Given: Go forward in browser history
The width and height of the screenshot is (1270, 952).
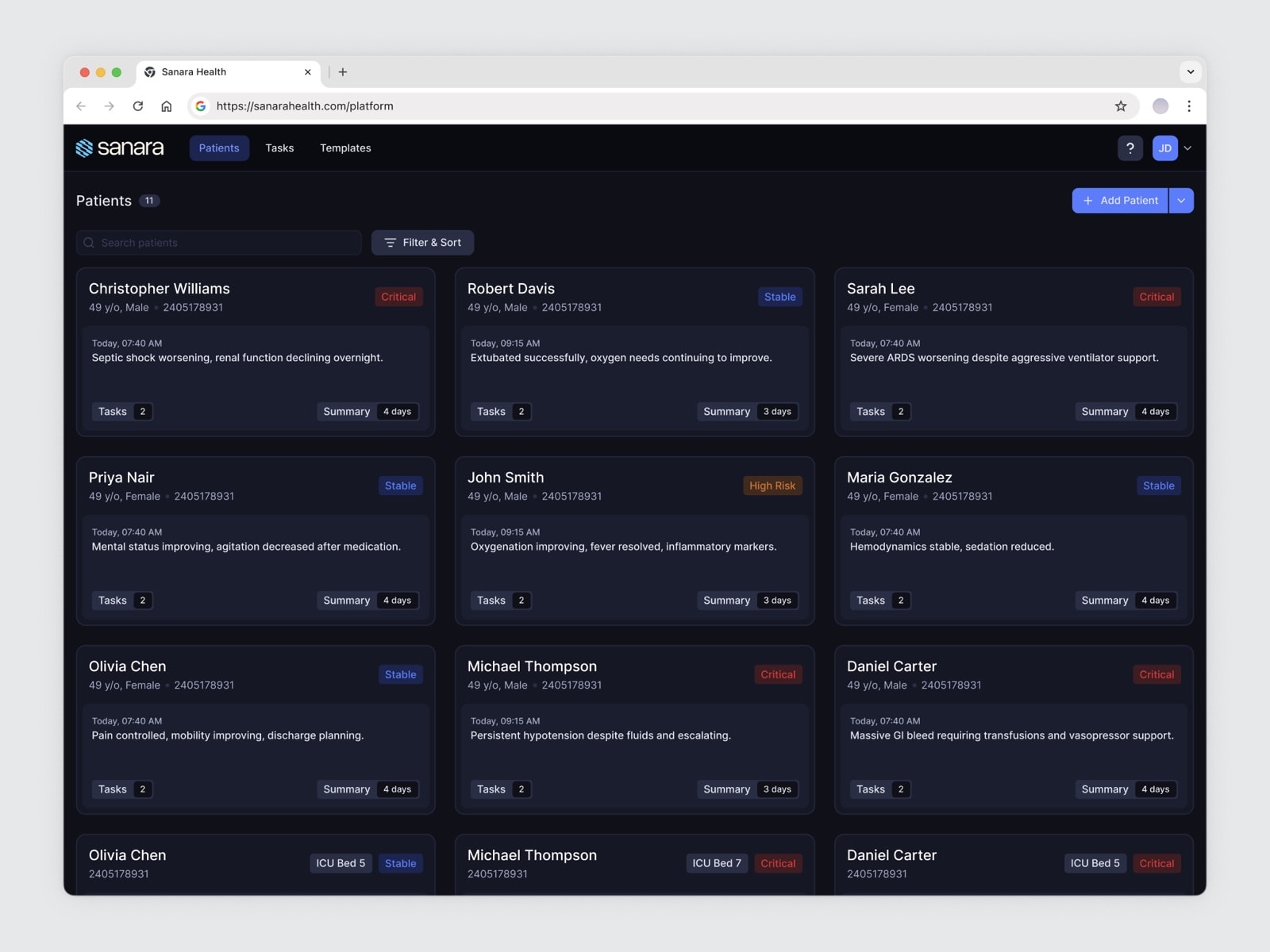Looking at the screenshot, I should [x=110, y=106].
